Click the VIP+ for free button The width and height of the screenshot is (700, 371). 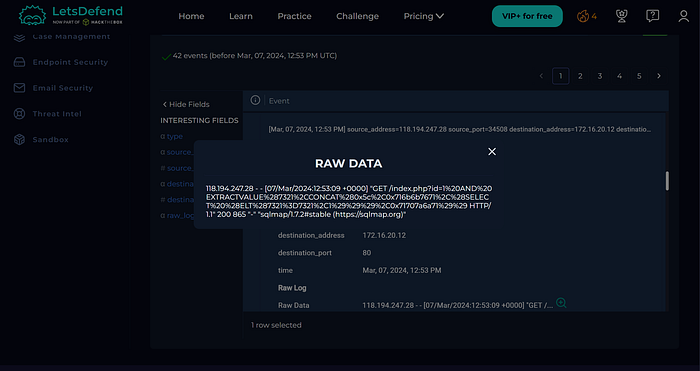click(x=527, y=16)
